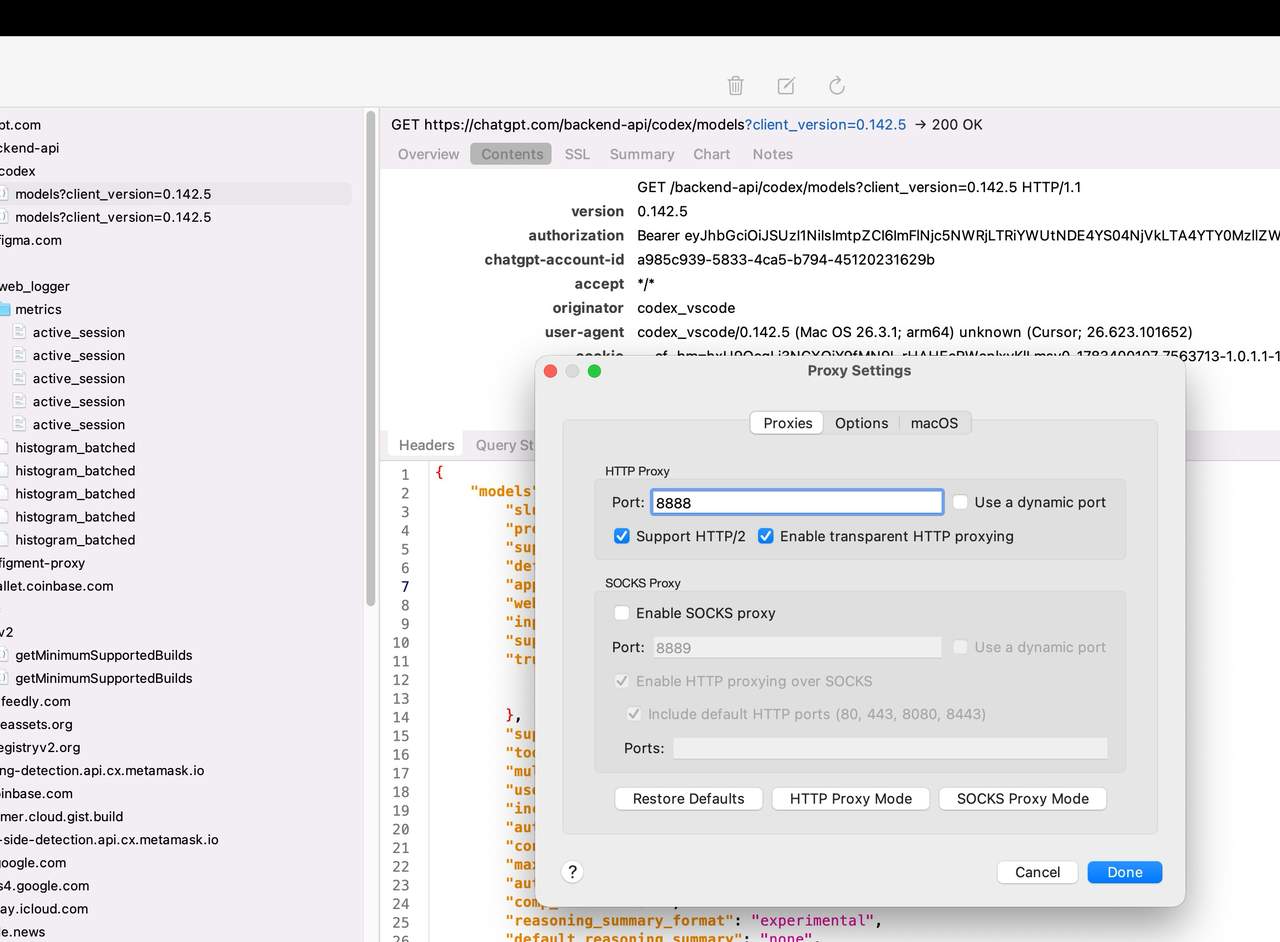1280x942 pixels.
Task: Click the SOCKS Port field showing 8889
Action: point(797,647)
